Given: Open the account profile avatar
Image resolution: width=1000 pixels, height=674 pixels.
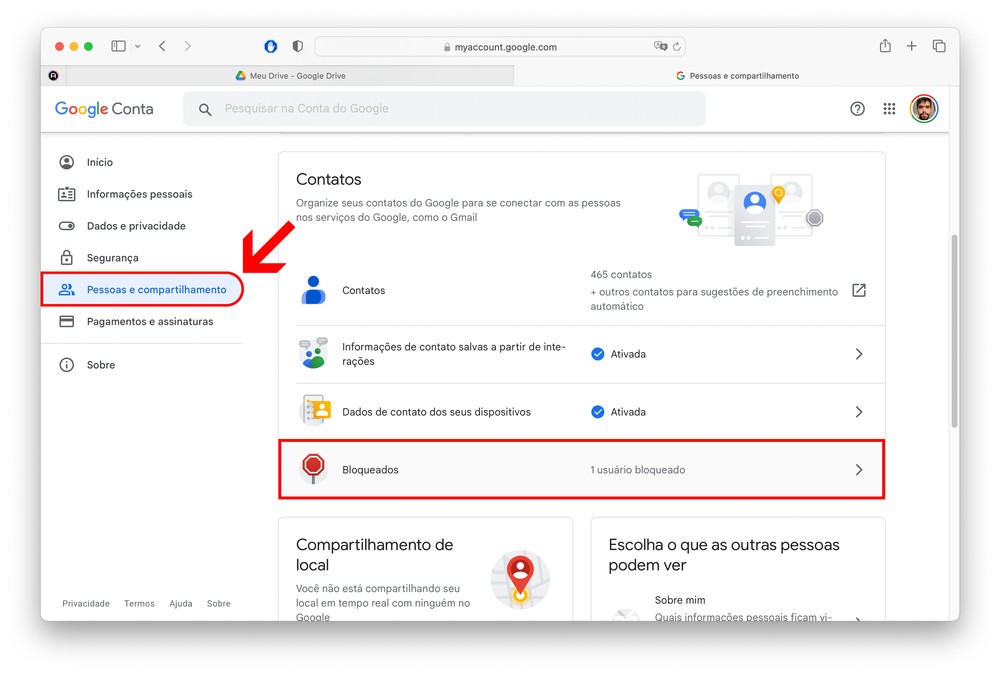Looking at the screenshot, I should (923, 108).
